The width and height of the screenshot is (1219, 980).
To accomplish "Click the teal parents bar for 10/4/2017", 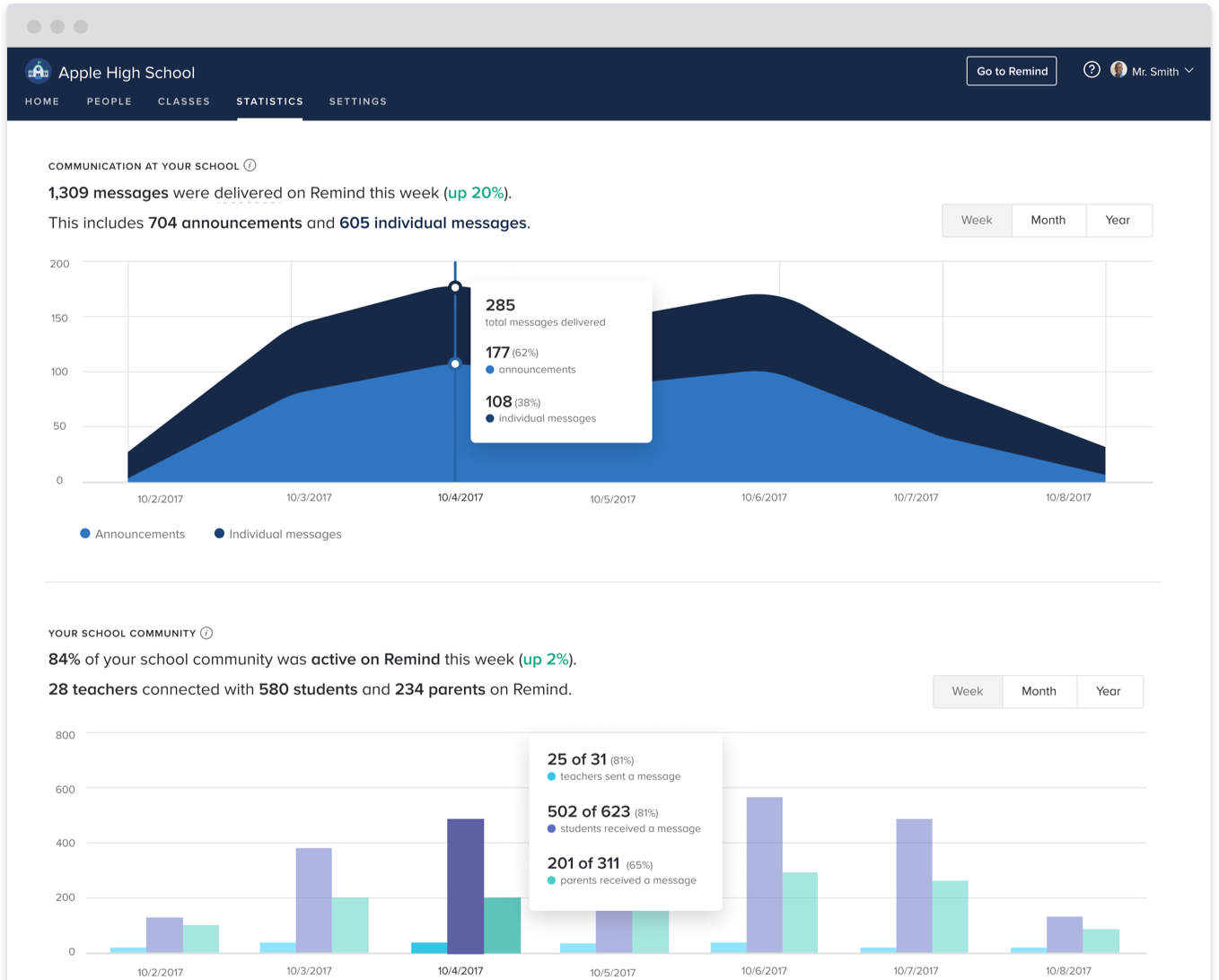I will pos(503,925).
